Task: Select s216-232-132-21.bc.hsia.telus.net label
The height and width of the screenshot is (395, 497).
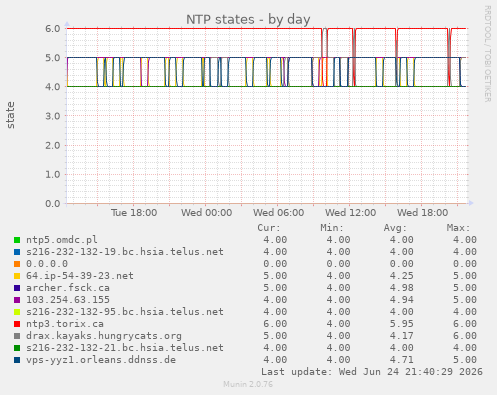Action: tap(125, 348)
